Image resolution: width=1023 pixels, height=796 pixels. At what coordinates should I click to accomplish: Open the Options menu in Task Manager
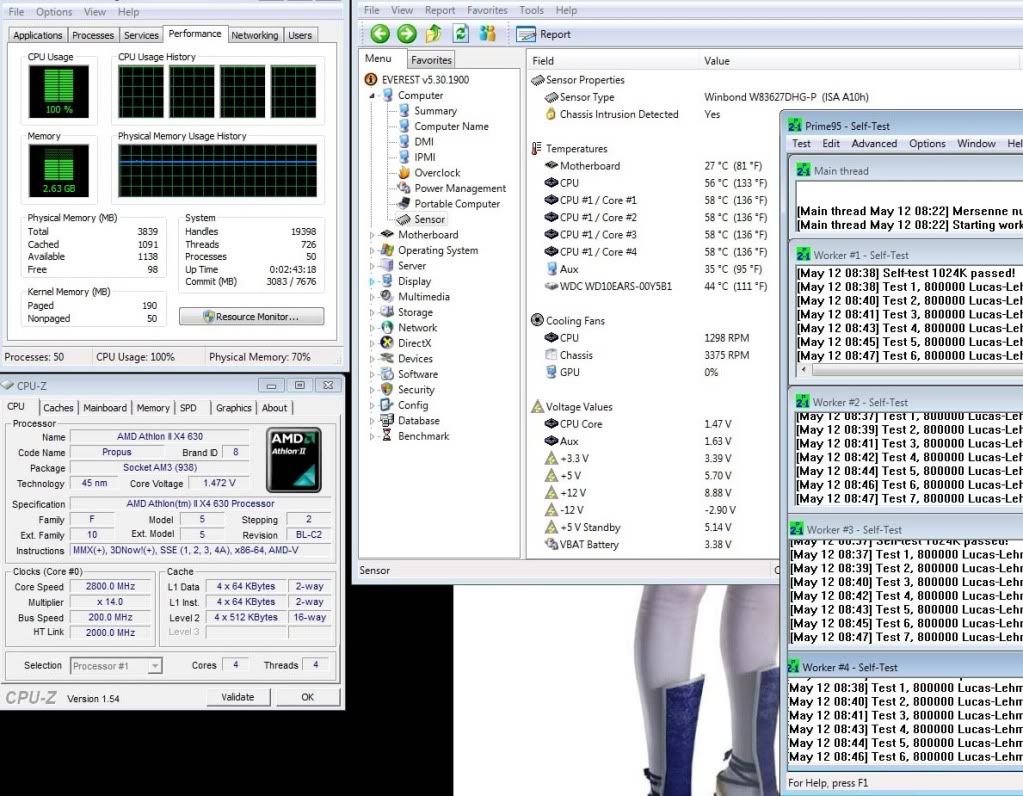tap(54, 12)
